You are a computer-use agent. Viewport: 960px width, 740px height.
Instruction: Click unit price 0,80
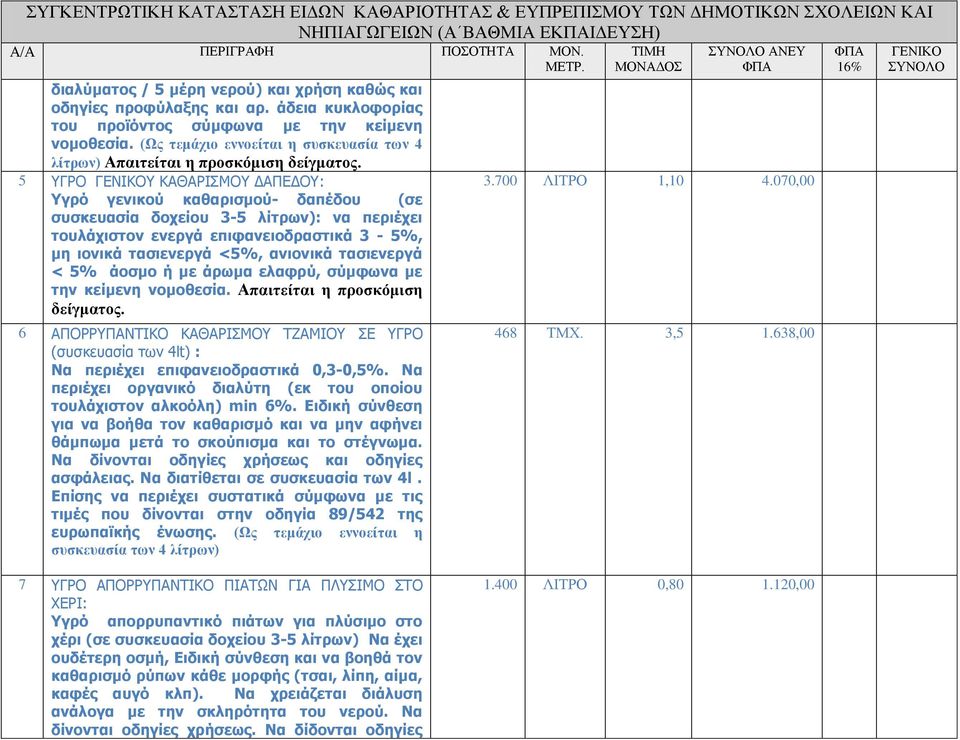(670, 585)
